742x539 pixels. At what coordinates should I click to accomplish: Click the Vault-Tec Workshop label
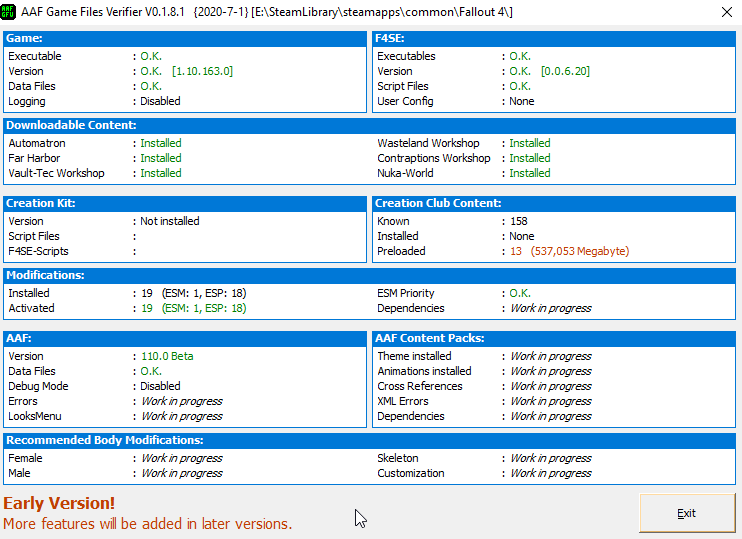coord(56,173)
